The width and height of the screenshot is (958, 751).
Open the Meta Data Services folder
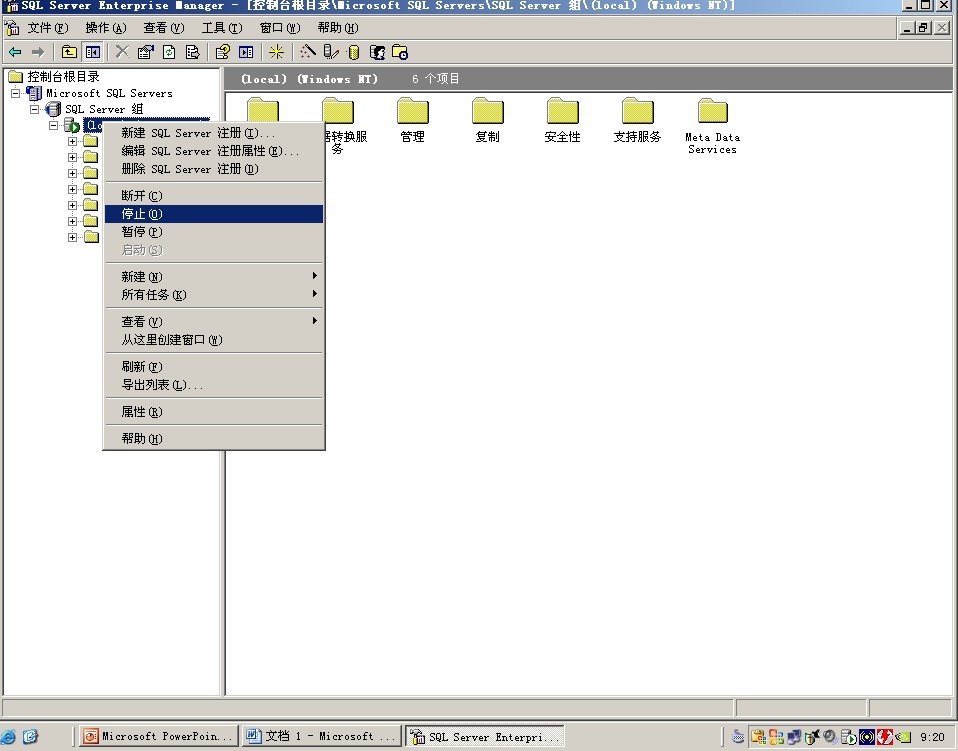[x=712, y=126]
